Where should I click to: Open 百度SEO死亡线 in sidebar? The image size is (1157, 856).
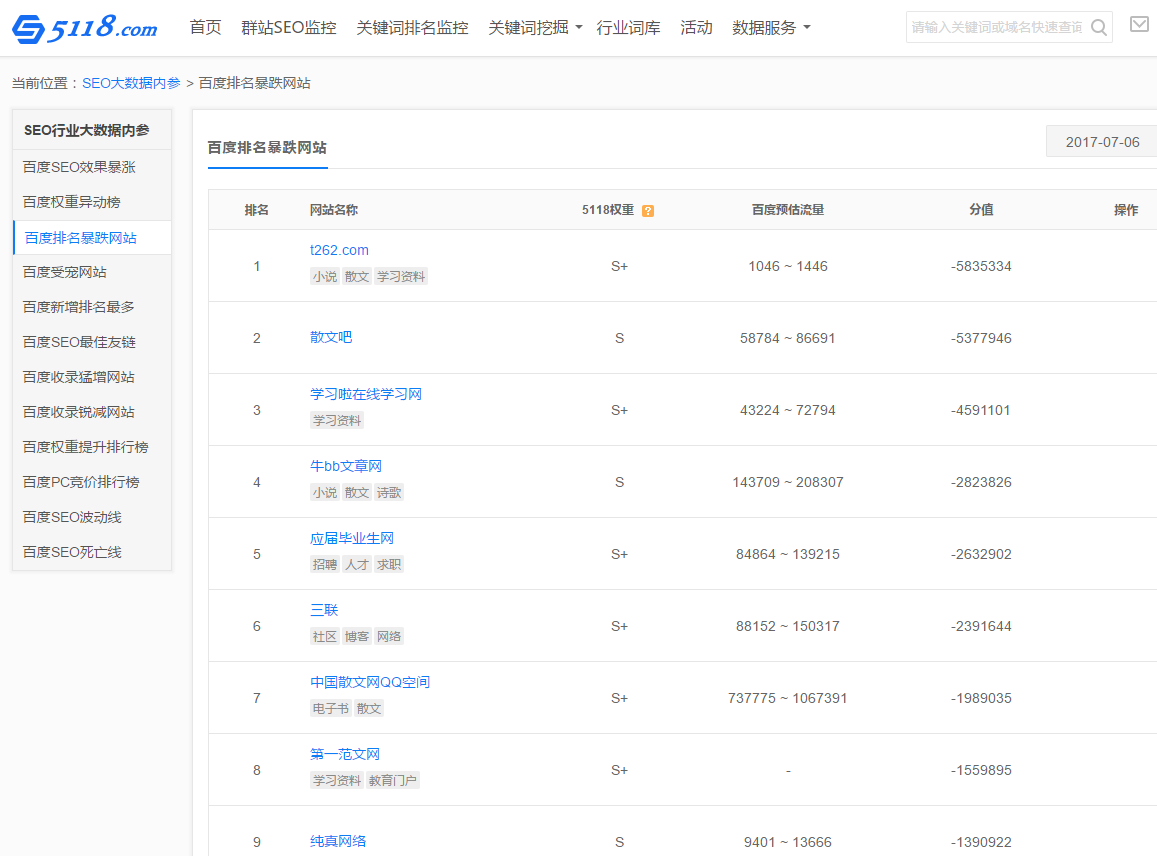pyautogui.click(x=72, y=552)
